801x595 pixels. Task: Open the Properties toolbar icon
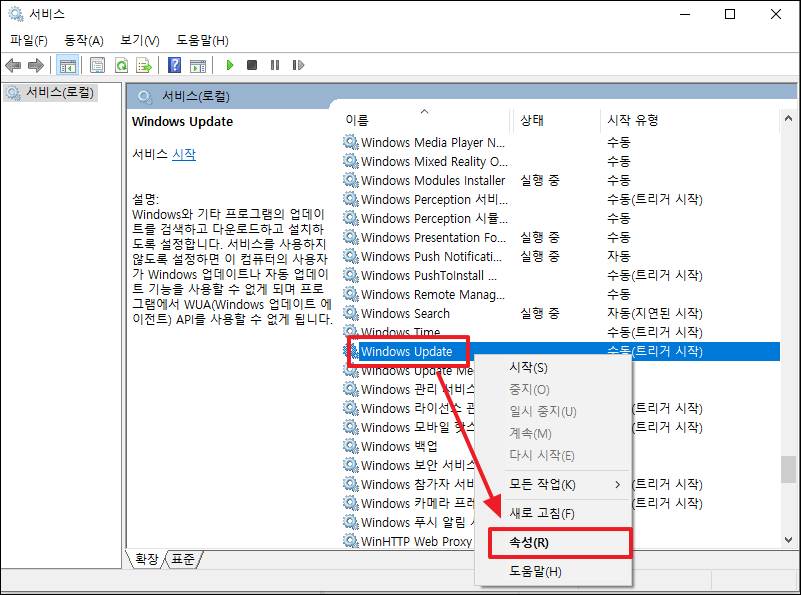pyautogui.click(x=98, y=65)
